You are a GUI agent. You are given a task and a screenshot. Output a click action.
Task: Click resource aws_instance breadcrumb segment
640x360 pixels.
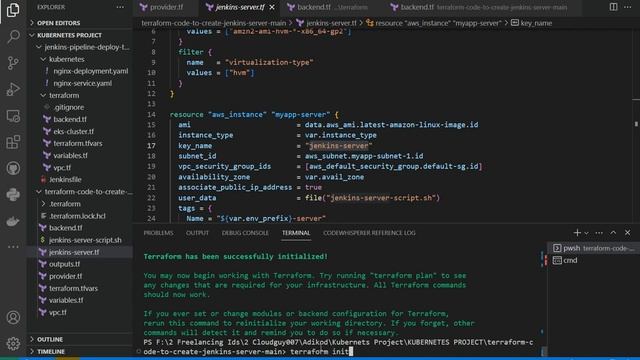pos(433,23)
